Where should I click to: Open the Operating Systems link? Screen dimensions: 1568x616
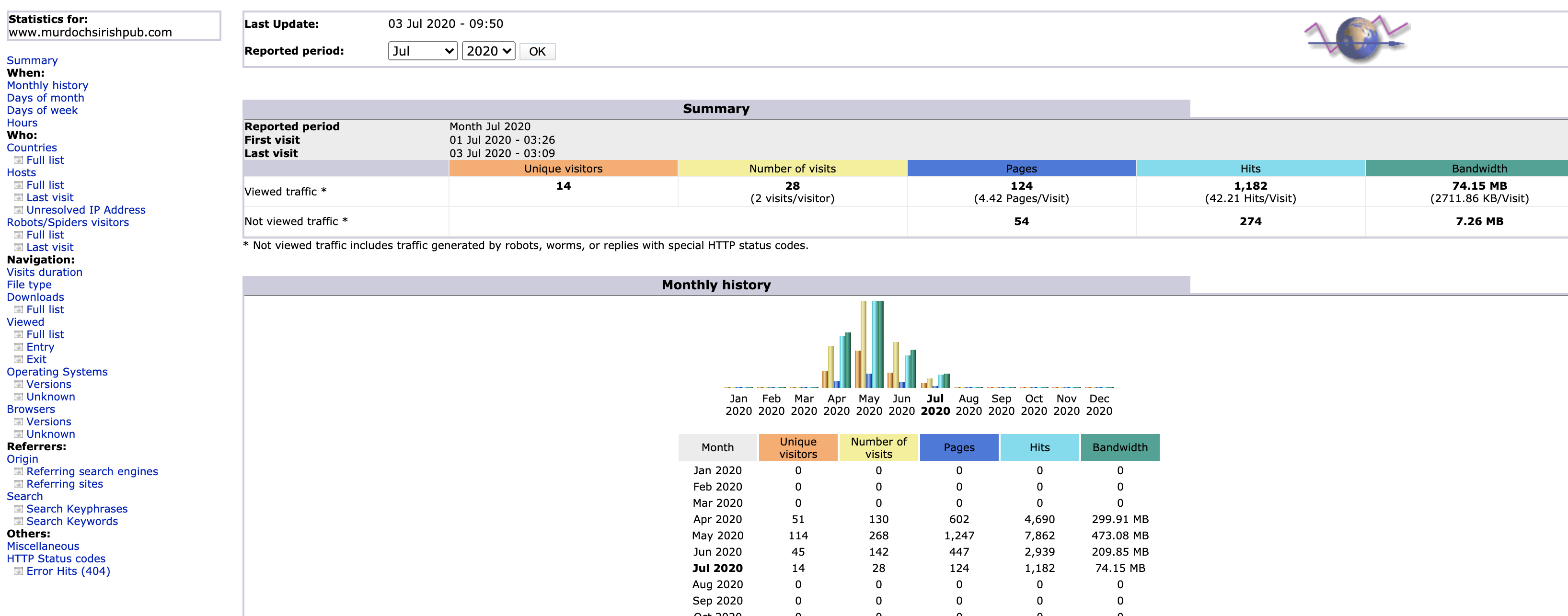(x=57, y=372)
